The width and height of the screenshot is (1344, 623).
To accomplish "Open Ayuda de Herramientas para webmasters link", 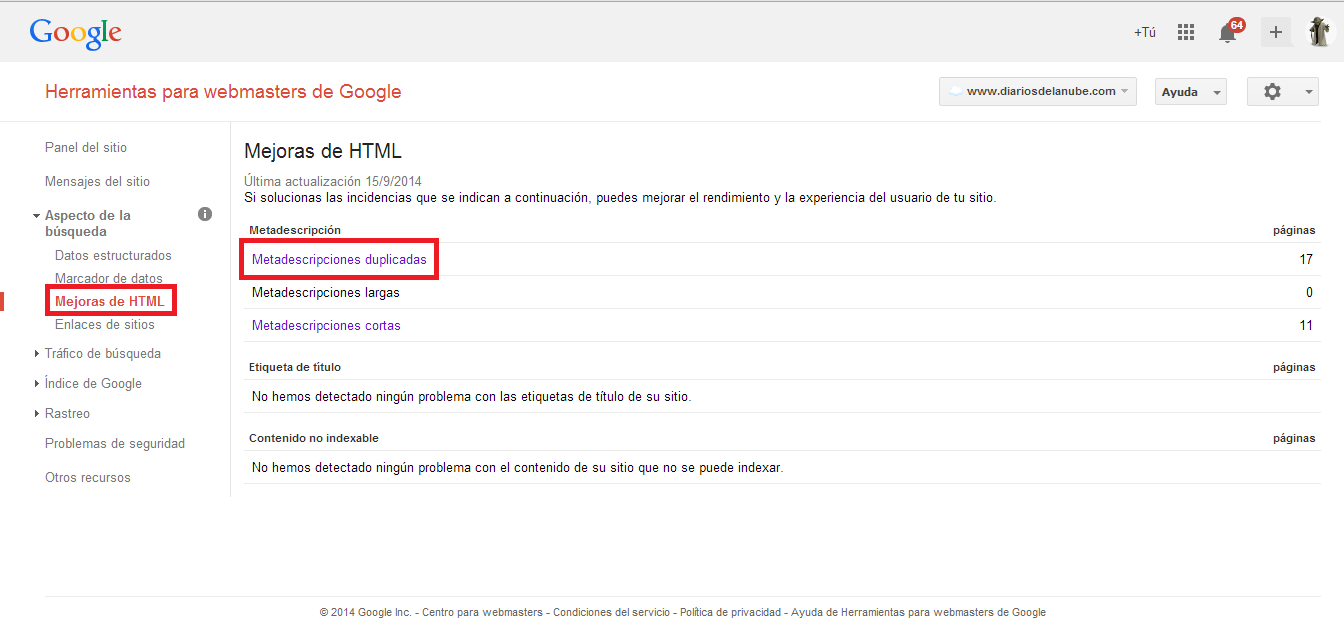I will [918, 612].
